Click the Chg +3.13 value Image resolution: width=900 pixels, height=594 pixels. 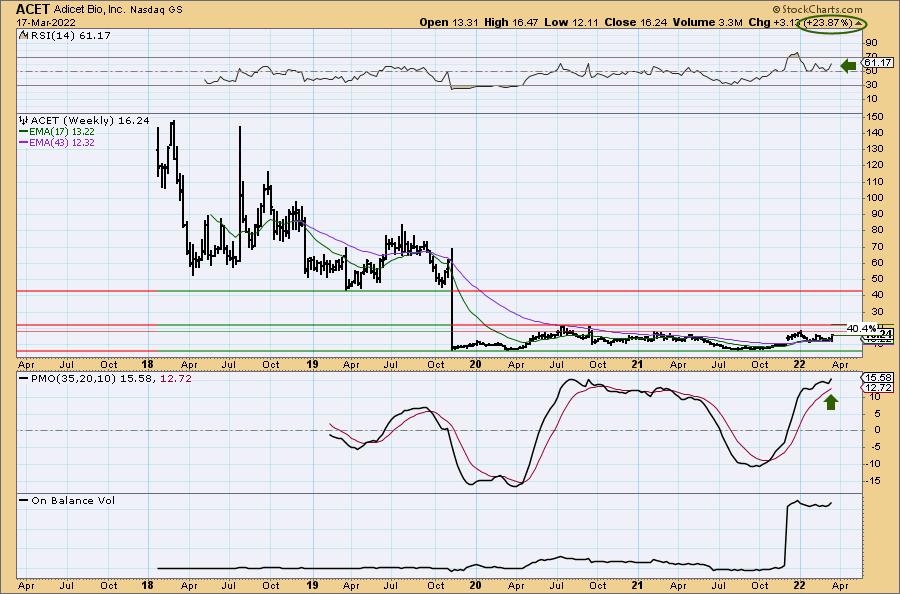tap(775, 22)
